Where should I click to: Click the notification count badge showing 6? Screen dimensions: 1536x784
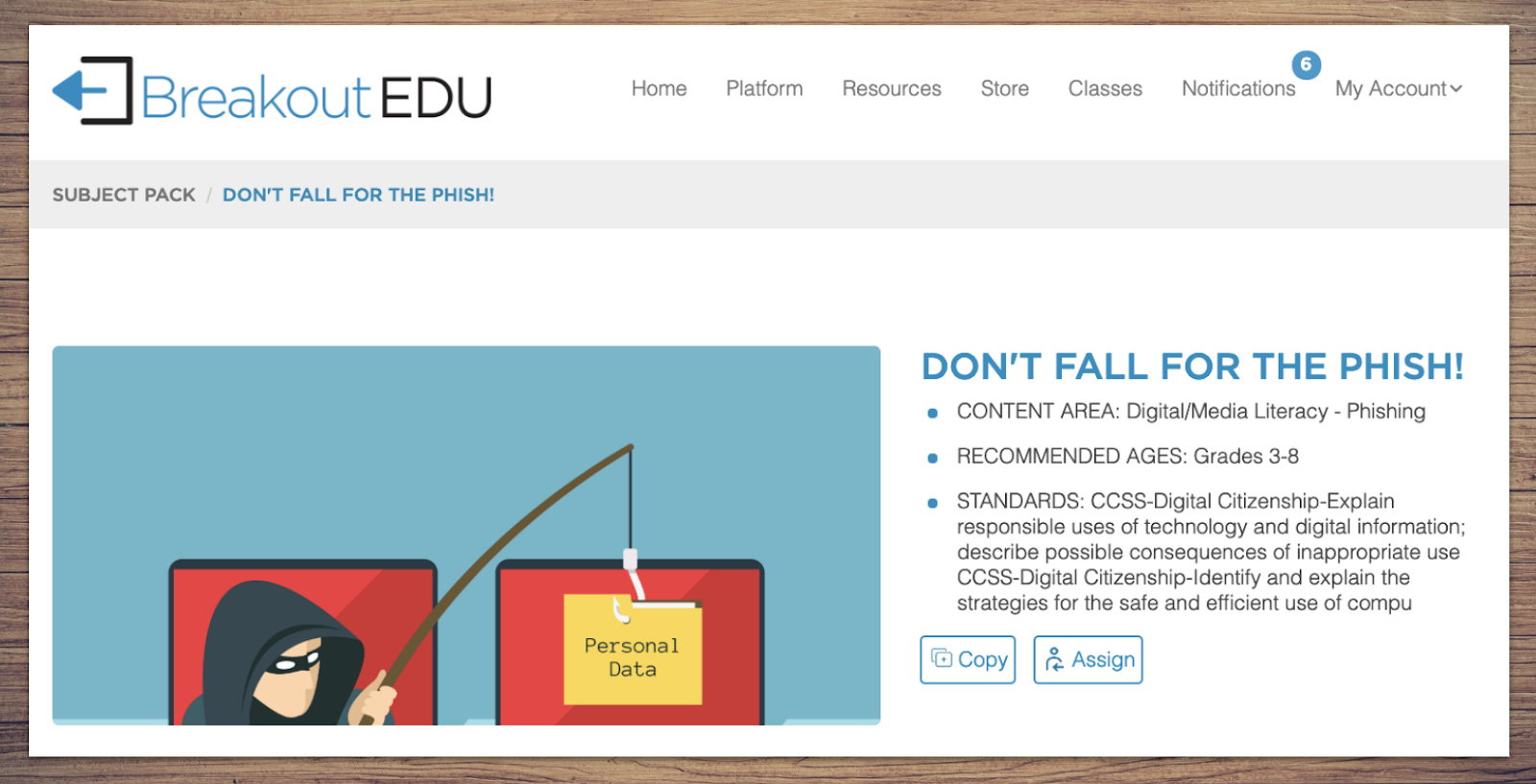1306,64
